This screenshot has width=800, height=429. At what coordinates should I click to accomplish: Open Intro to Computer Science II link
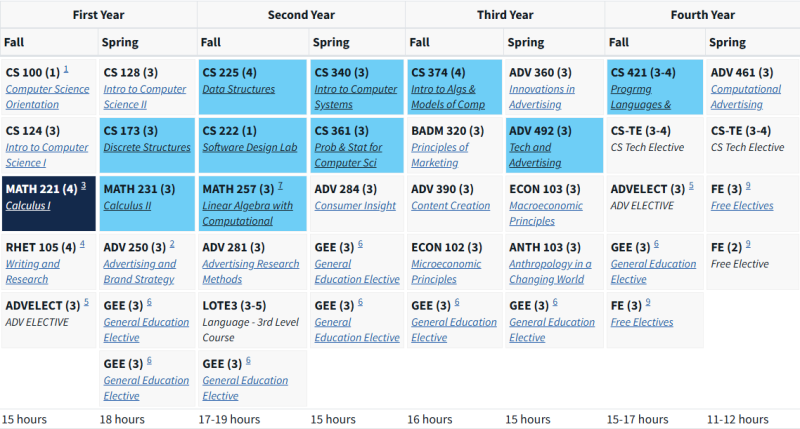click(x=145, y=96)
